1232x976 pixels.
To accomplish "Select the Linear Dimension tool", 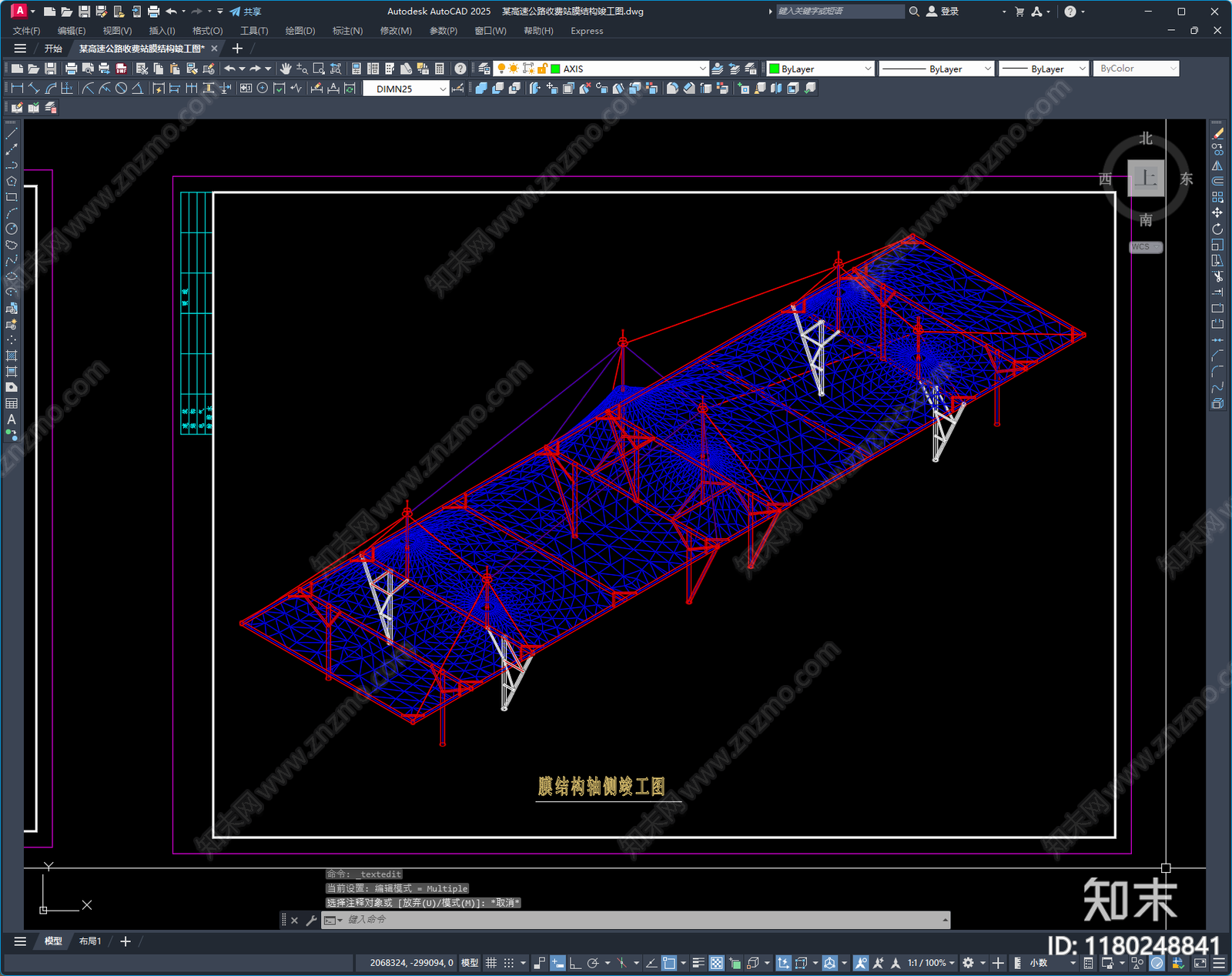I will click(x=17, y=89).
